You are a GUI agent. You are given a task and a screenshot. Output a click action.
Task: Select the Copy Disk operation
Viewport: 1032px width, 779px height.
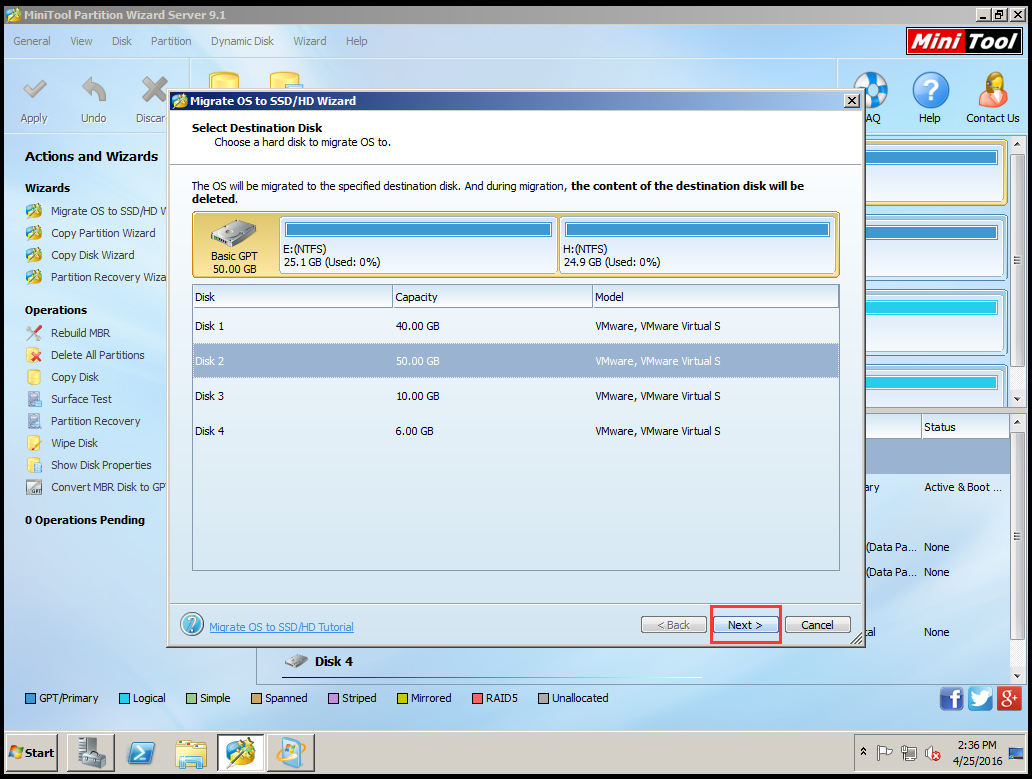tap(63, 377)
